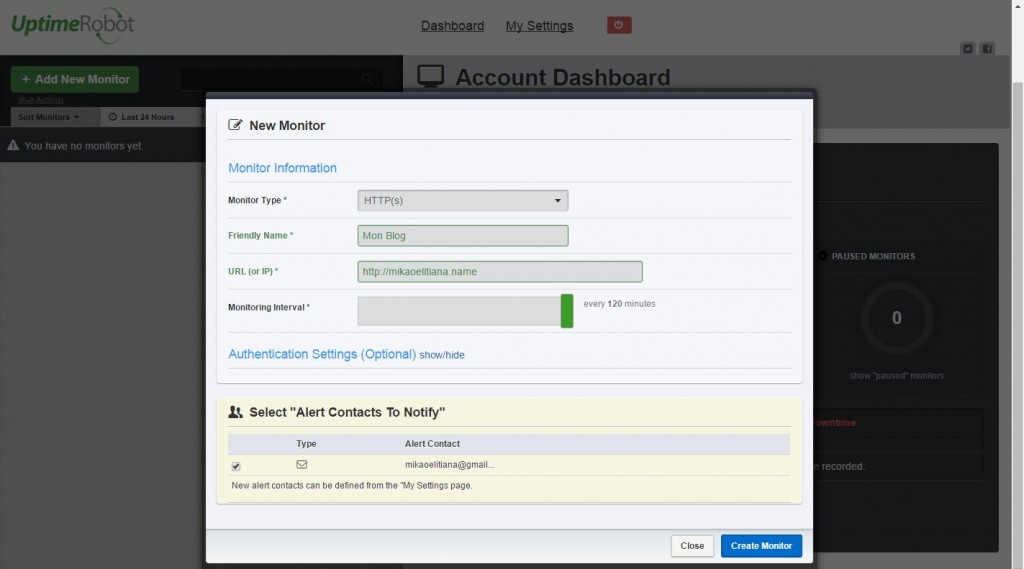Click the New Monitor edit pencil icon

[x=236, y=125]
